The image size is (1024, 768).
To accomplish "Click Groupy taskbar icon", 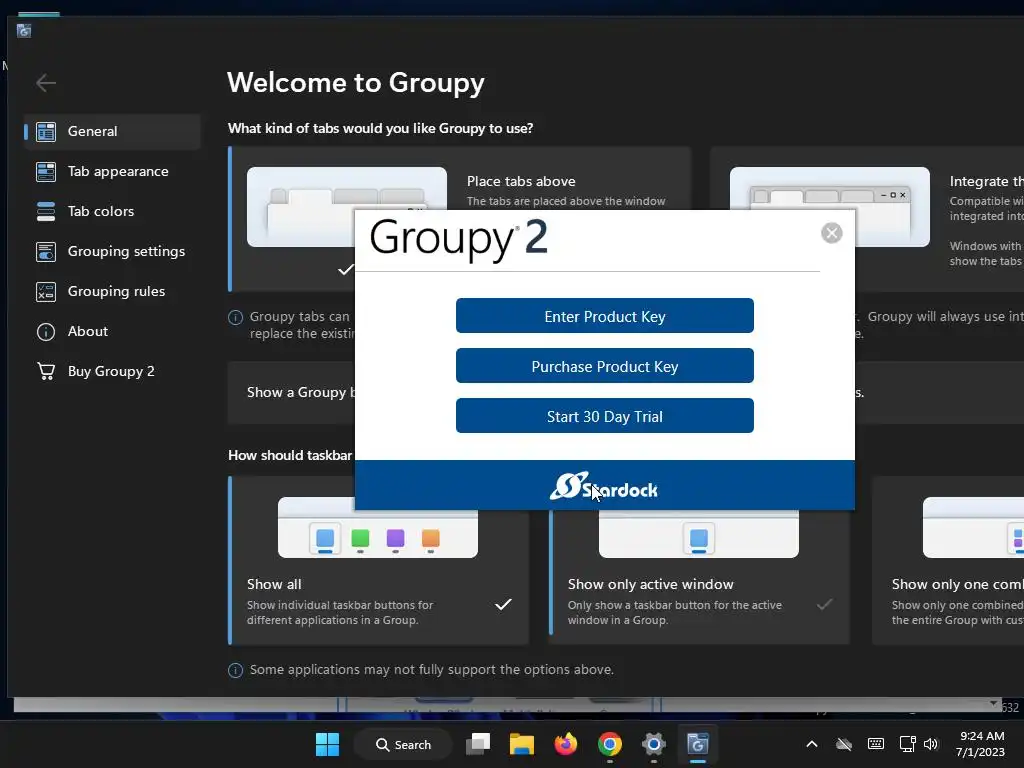I will 697,744.
